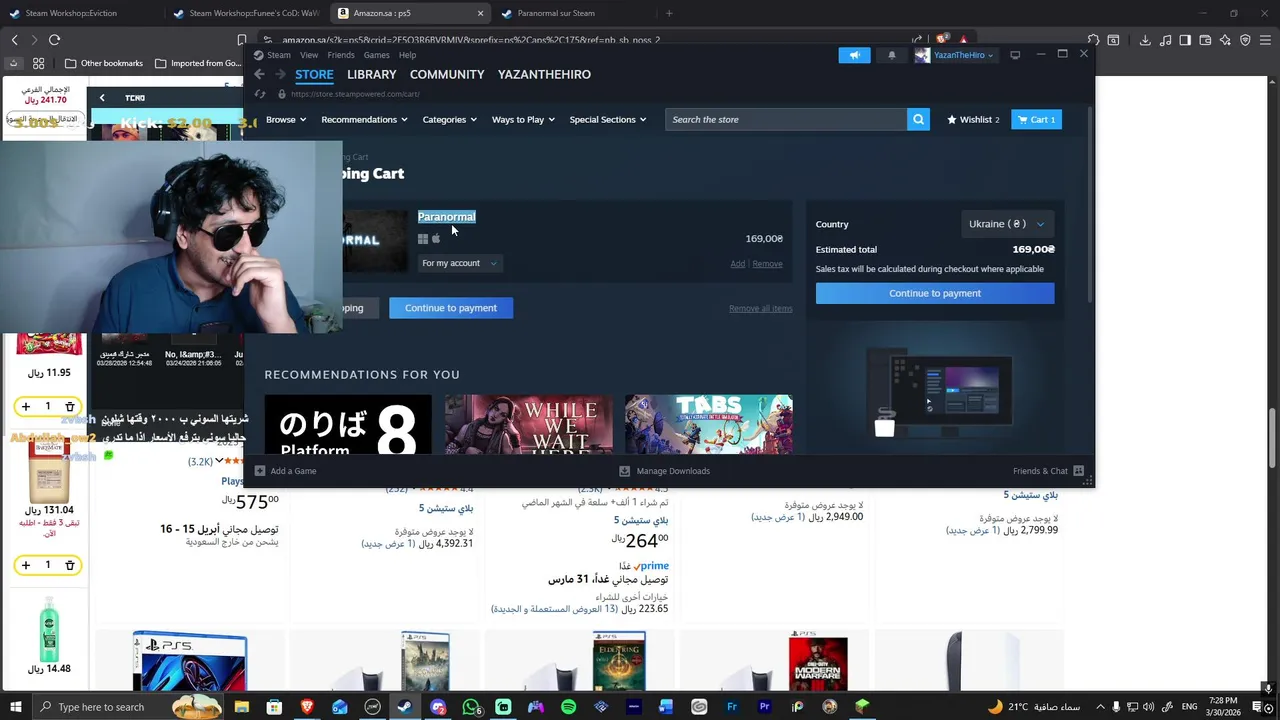Expand Ways to Play dropdown
1280x720 pixels.
click(x=523, y=119)
